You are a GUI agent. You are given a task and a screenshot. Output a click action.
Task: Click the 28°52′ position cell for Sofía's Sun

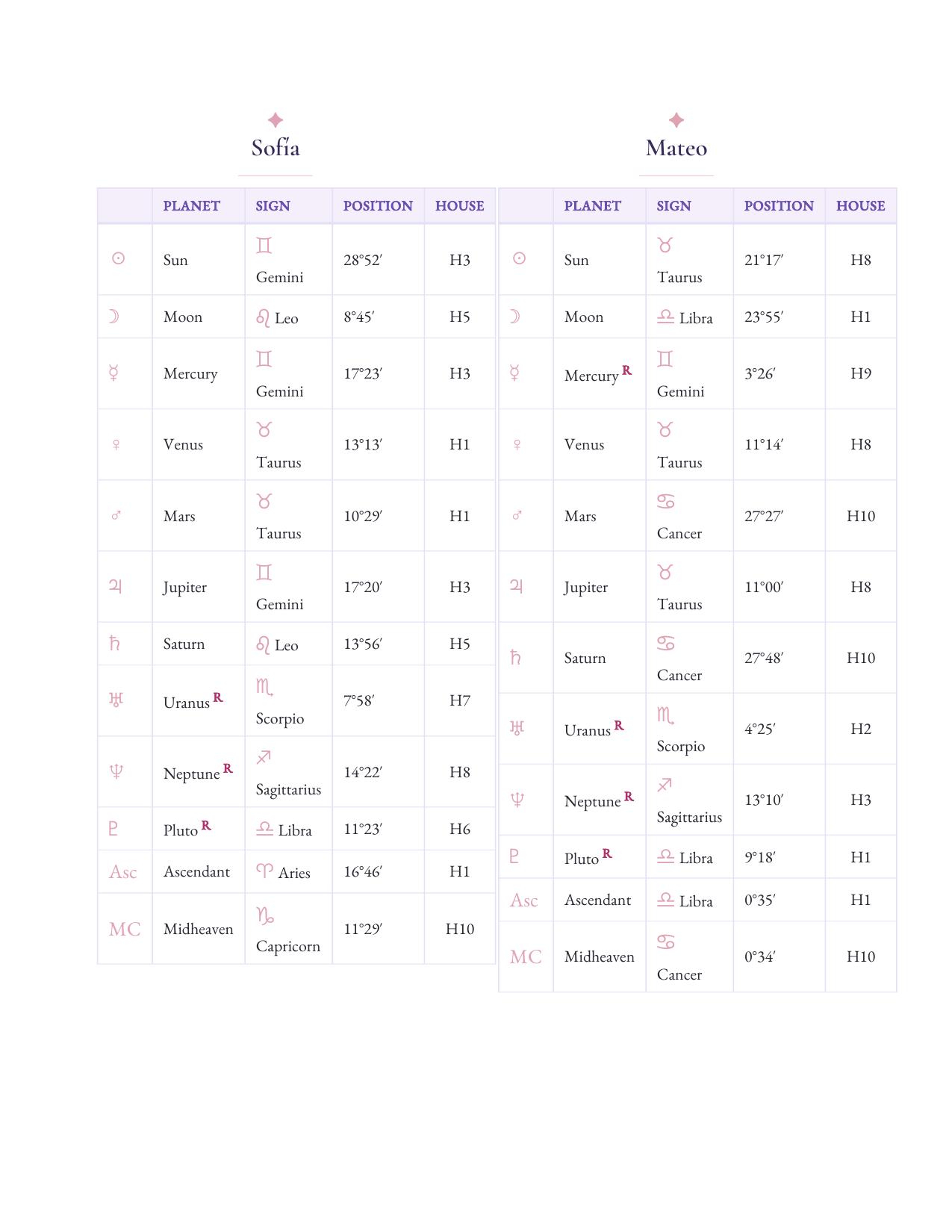click(x=363, y=260)
